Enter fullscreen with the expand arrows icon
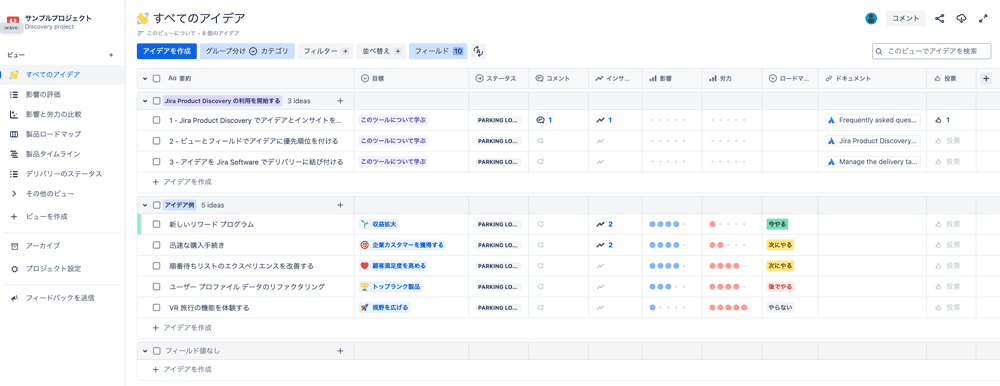This screenshot has height=386, width=1000. coord(983,19)
